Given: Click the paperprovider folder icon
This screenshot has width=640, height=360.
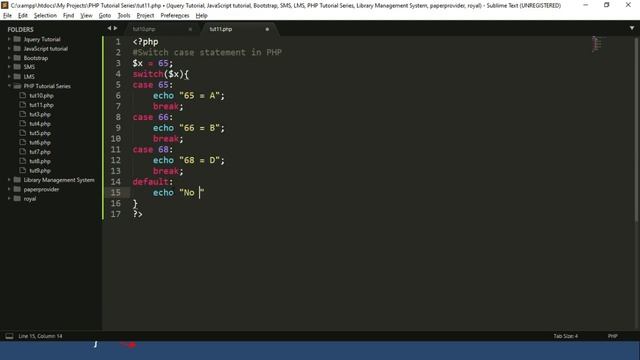Looking at the screenshot, I should point(17,189).
